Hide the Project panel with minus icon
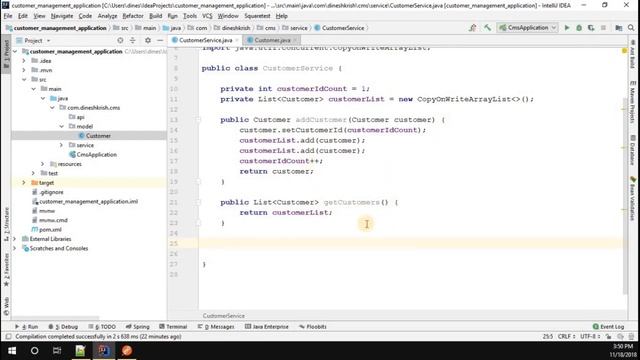640x360 pixels. (x=160, y=40)
